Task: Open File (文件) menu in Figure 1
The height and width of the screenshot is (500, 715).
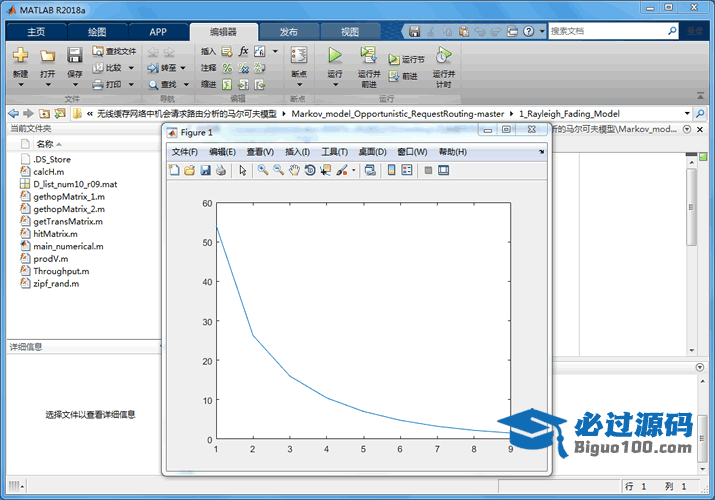Action: tap(185, 152)
